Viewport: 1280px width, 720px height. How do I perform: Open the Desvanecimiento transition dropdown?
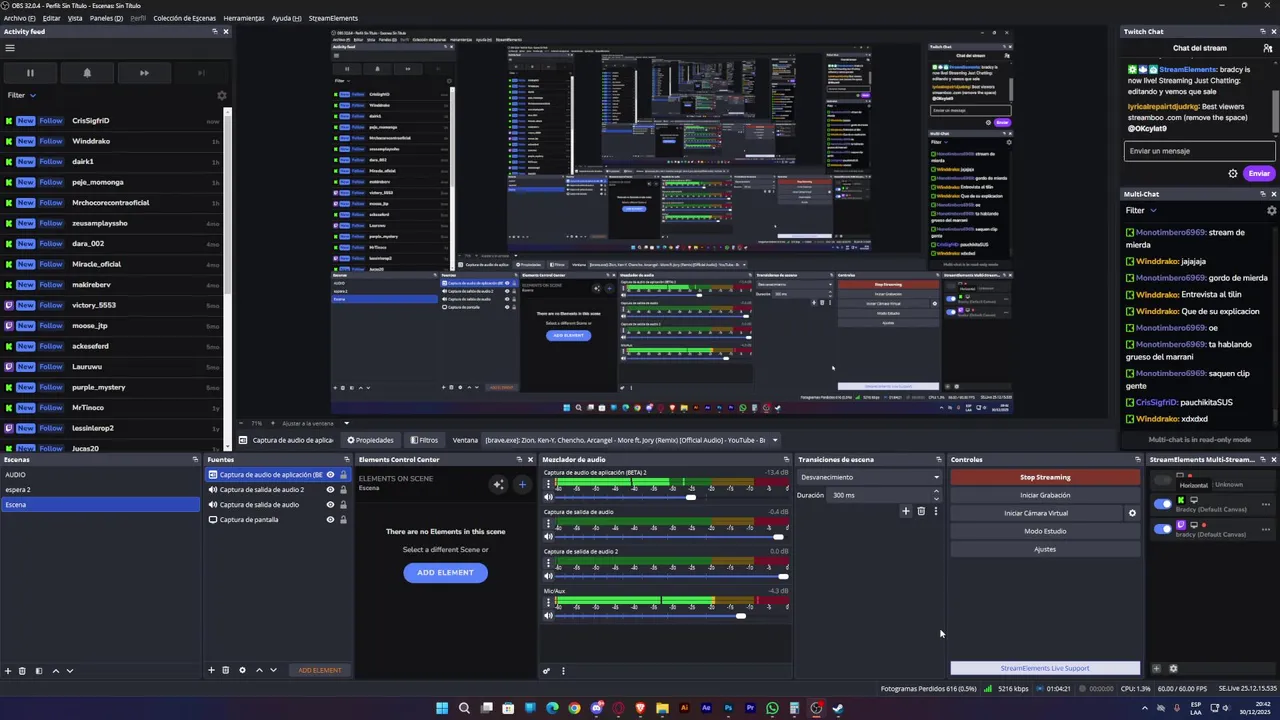click(x=869, y=477)
